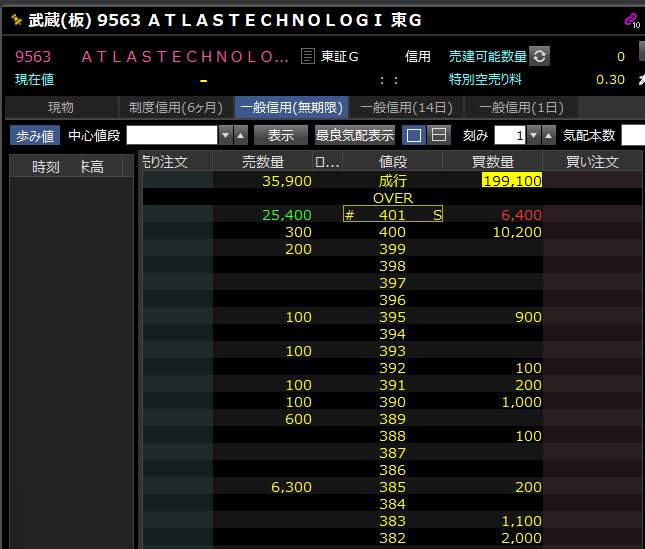Viewport: 645px width, 549px height.
Task: Switch to 現物 tab
Action: tap(61, 107)
